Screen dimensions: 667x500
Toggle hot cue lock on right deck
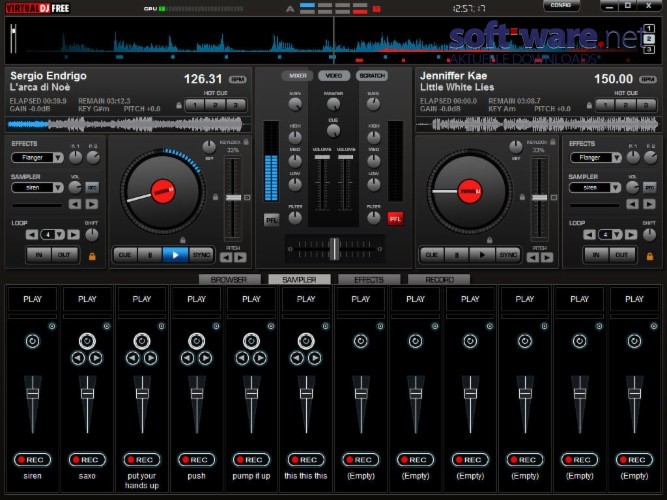[589, 105]
